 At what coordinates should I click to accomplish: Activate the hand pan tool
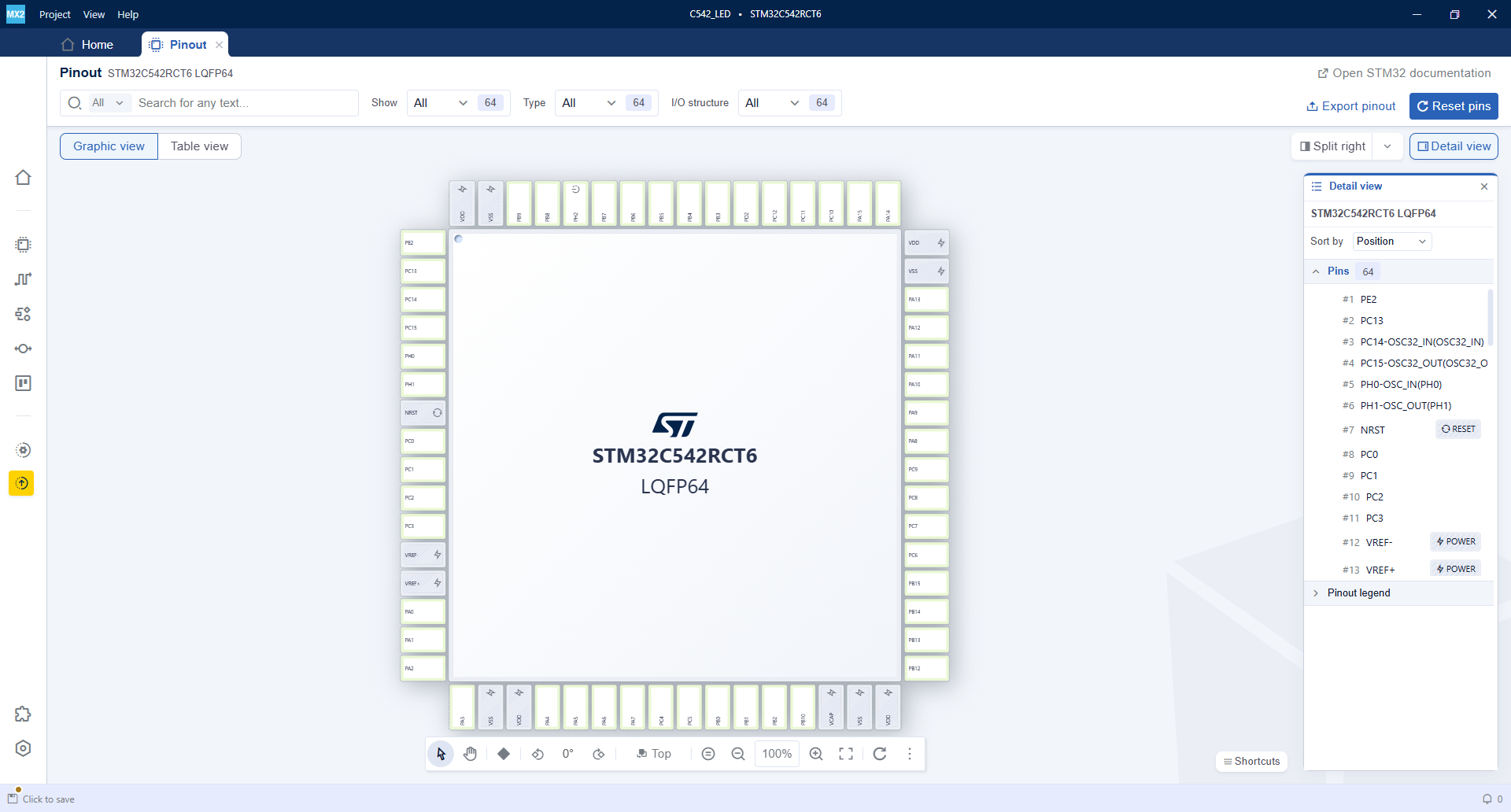471,754
